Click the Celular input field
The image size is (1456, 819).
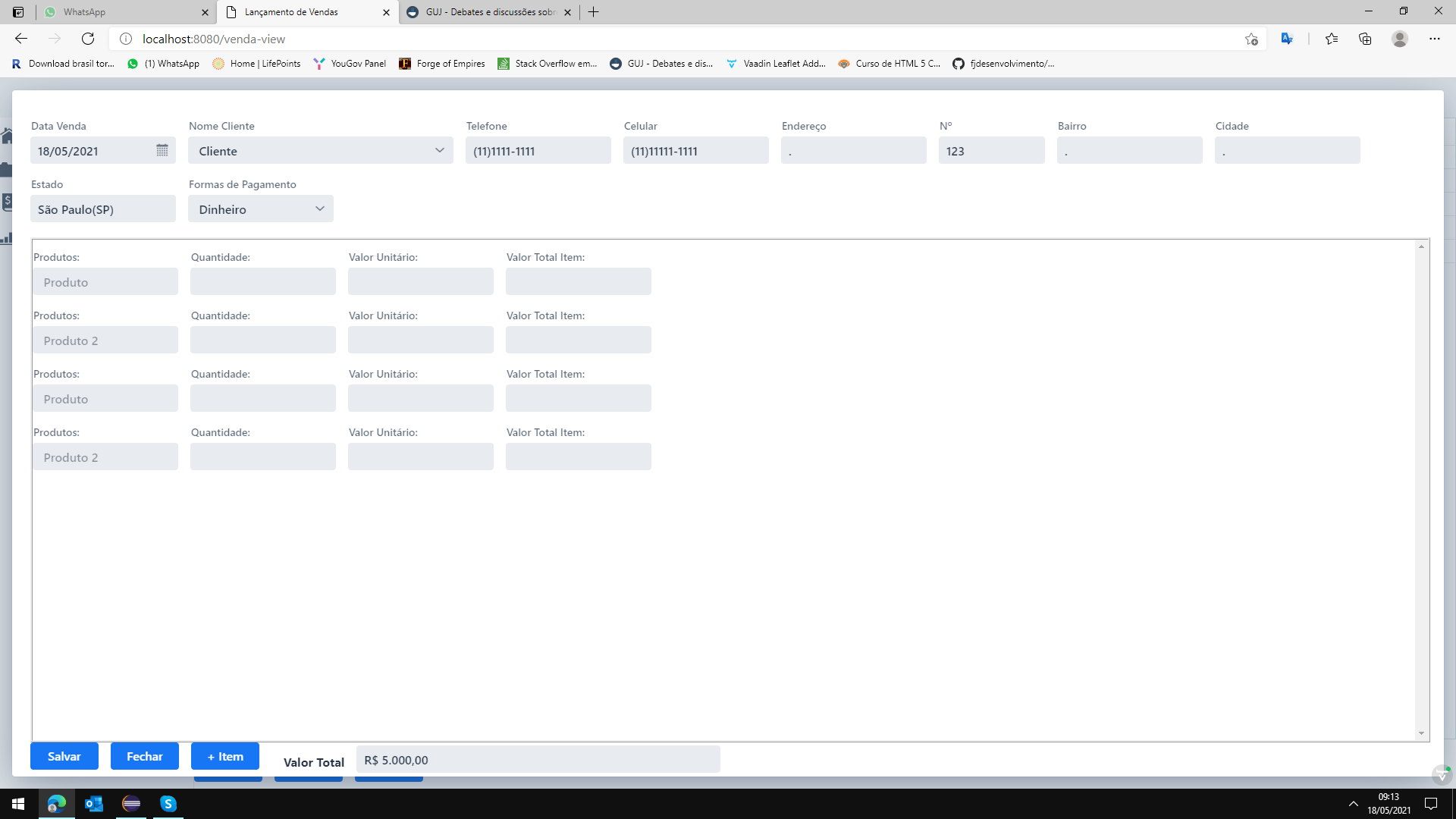coord(696,150)
